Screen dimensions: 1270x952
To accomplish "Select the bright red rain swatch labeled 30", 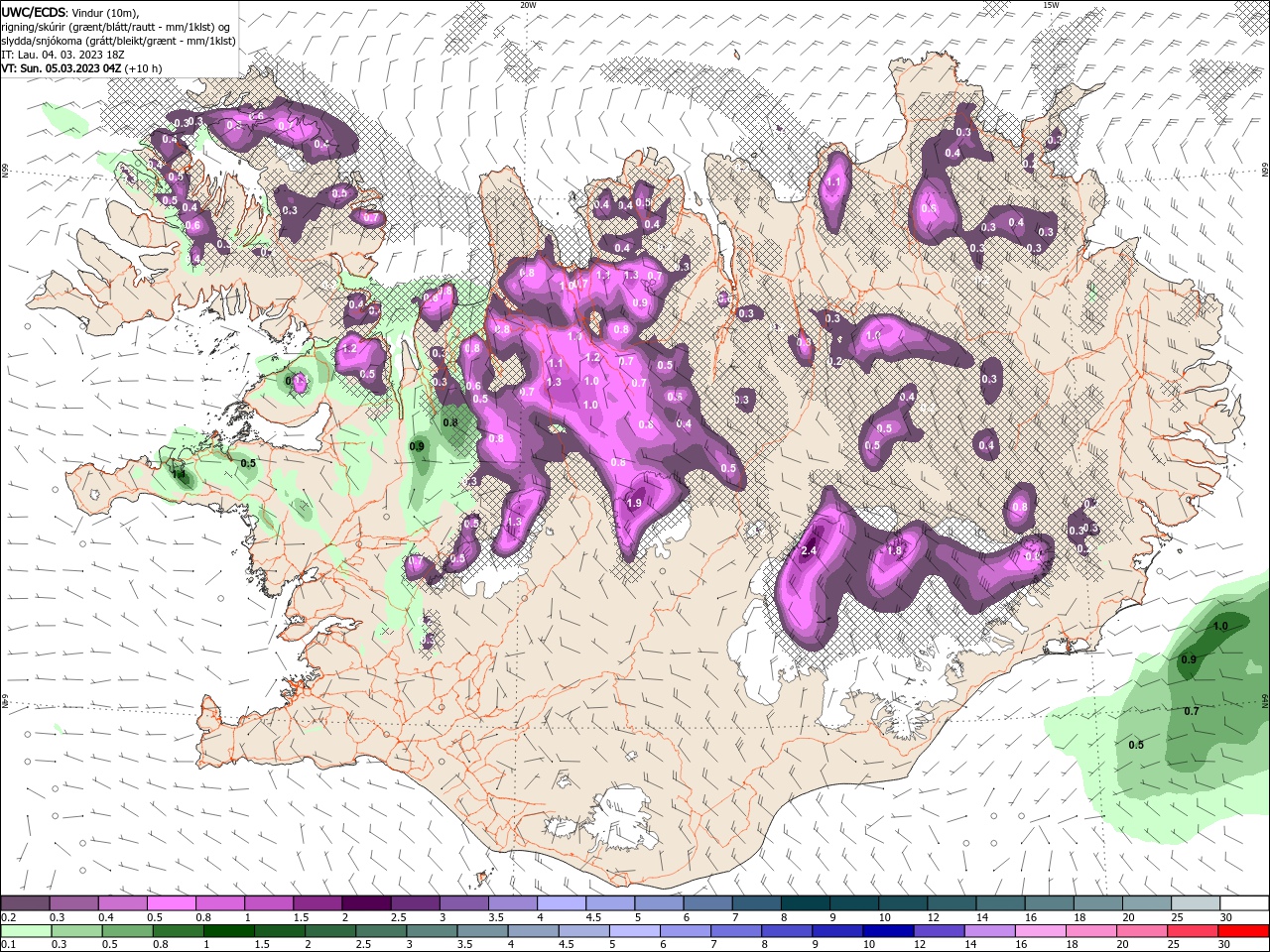I will pyautogui.click(x=1243, y=931).
